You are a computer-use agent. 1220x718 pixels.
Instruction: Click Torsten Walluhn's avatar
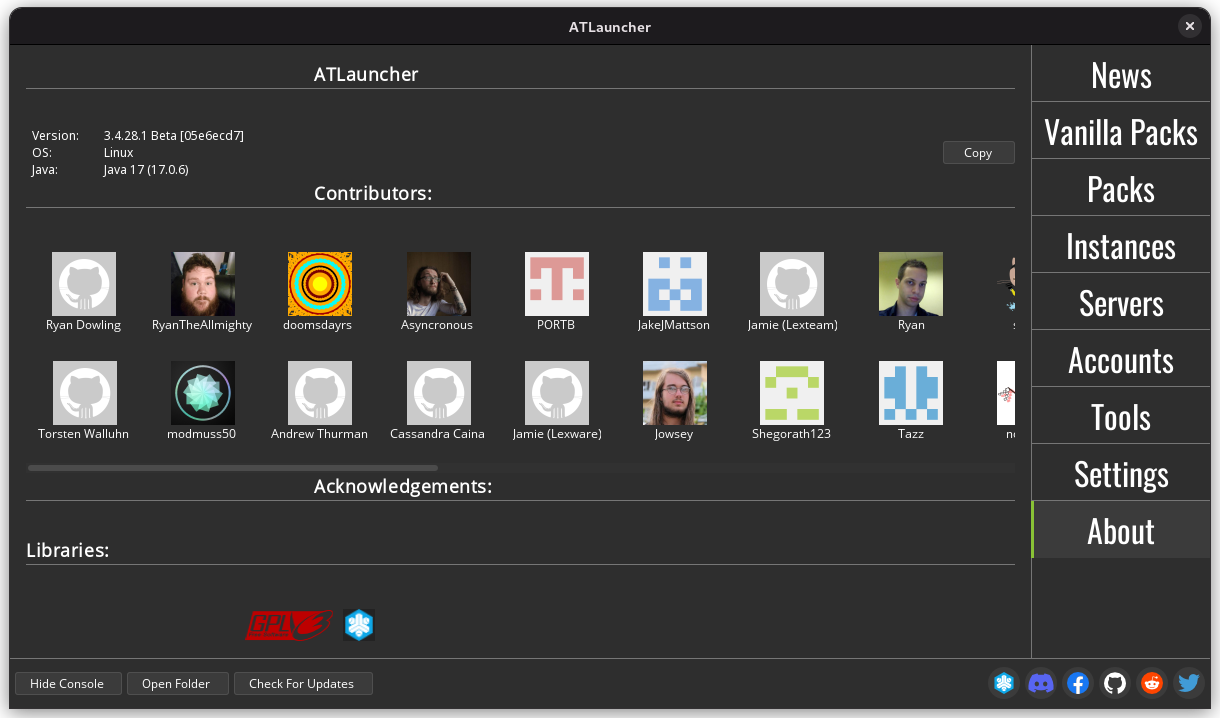pyautogui.click(x=84, y=393)
